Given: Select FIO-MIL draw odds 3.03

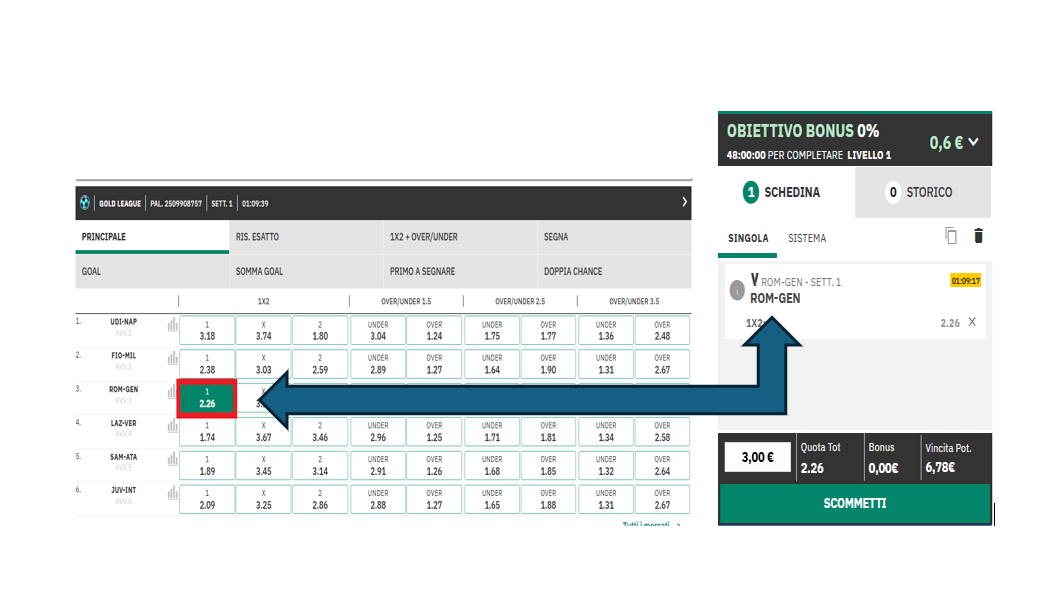Looking at the screenshot, I should click(x=263, y=364).
